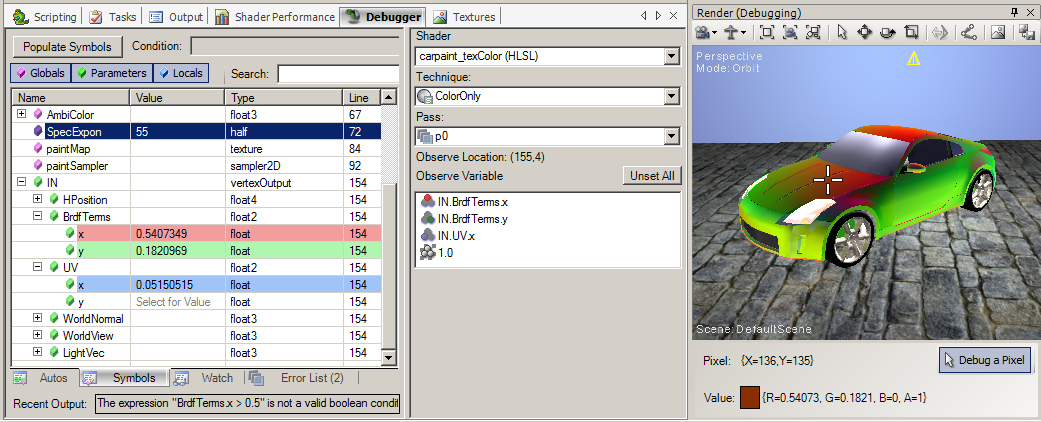
Task: Click the zoom extents icon in Render toolbar
Action: pyautogui.click(x=765, y=33)
